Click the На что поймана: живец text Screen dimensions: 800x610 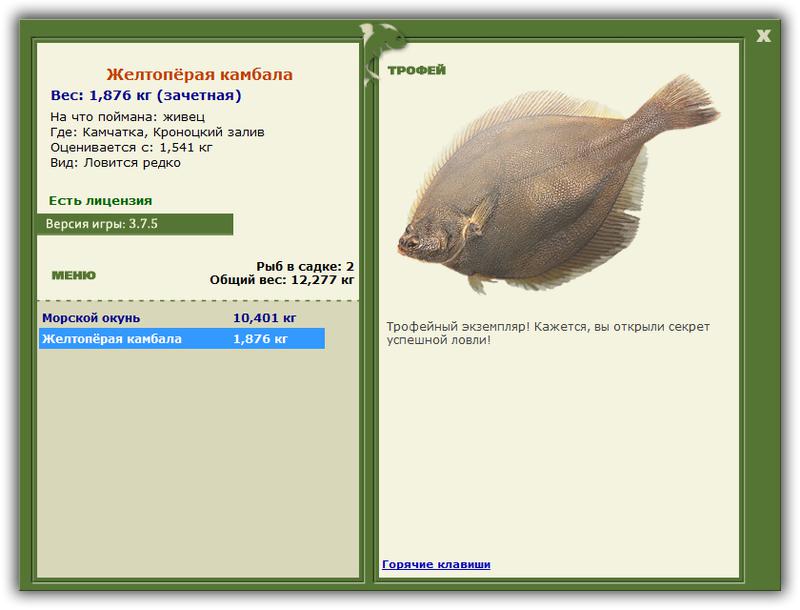point(128,117)
